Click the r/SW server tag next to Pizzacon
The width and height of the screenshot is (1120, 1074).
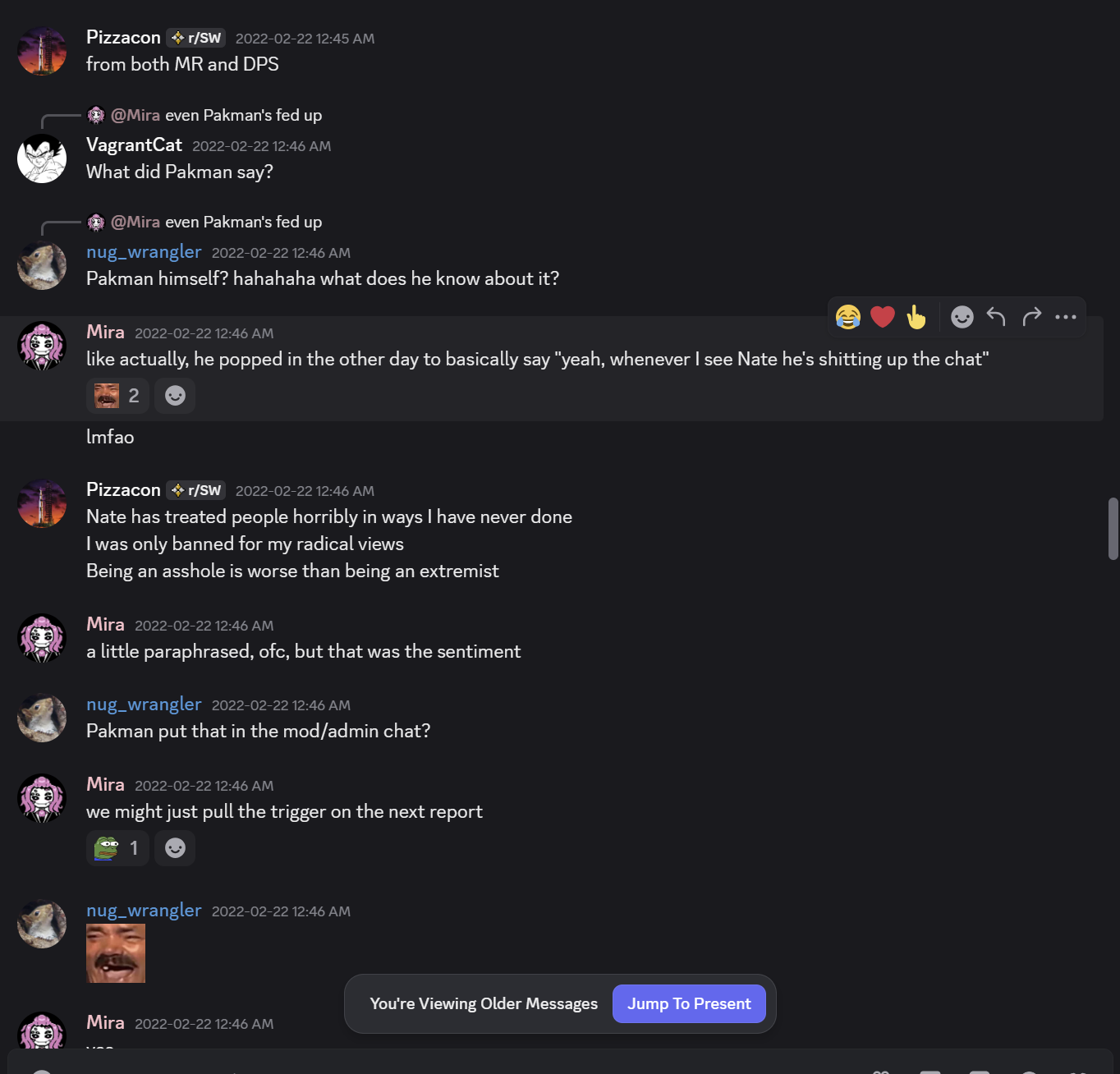coord(196,38)
